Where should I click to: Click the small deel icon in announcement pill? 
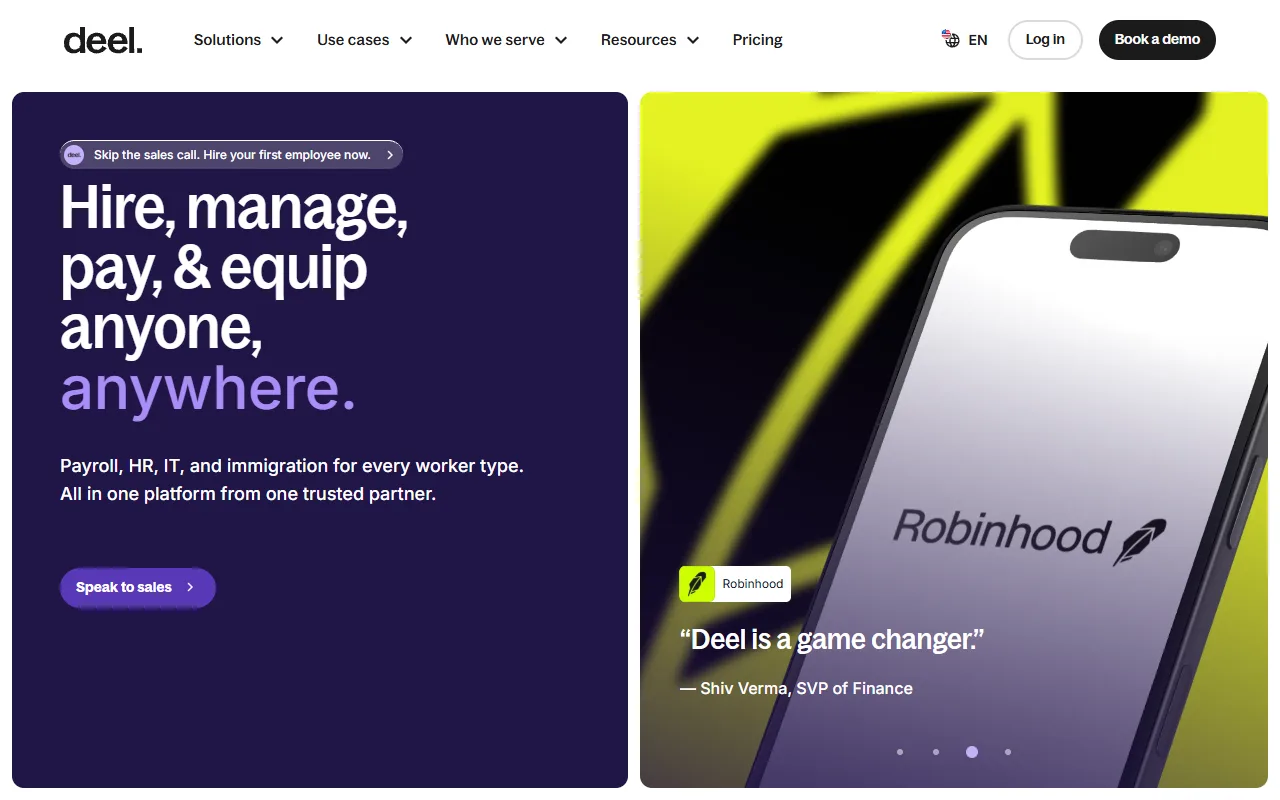[74, 155]
